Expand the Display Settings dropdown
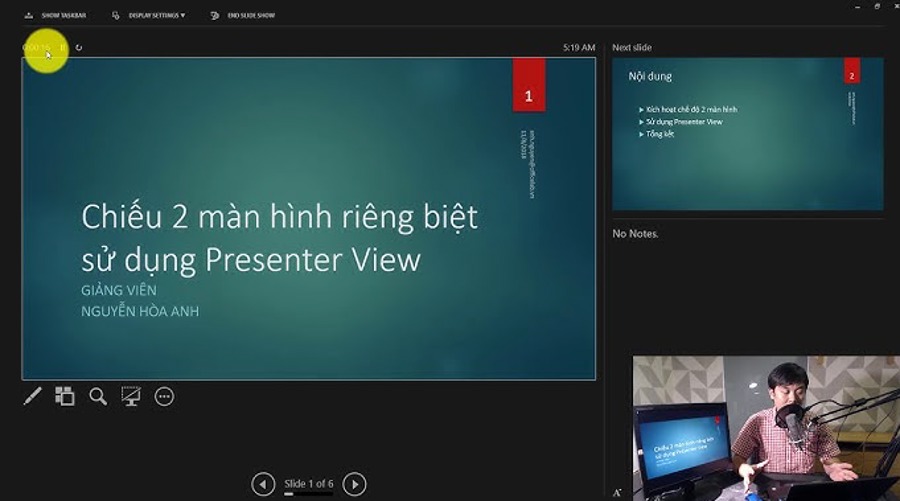 coord(156,15)
